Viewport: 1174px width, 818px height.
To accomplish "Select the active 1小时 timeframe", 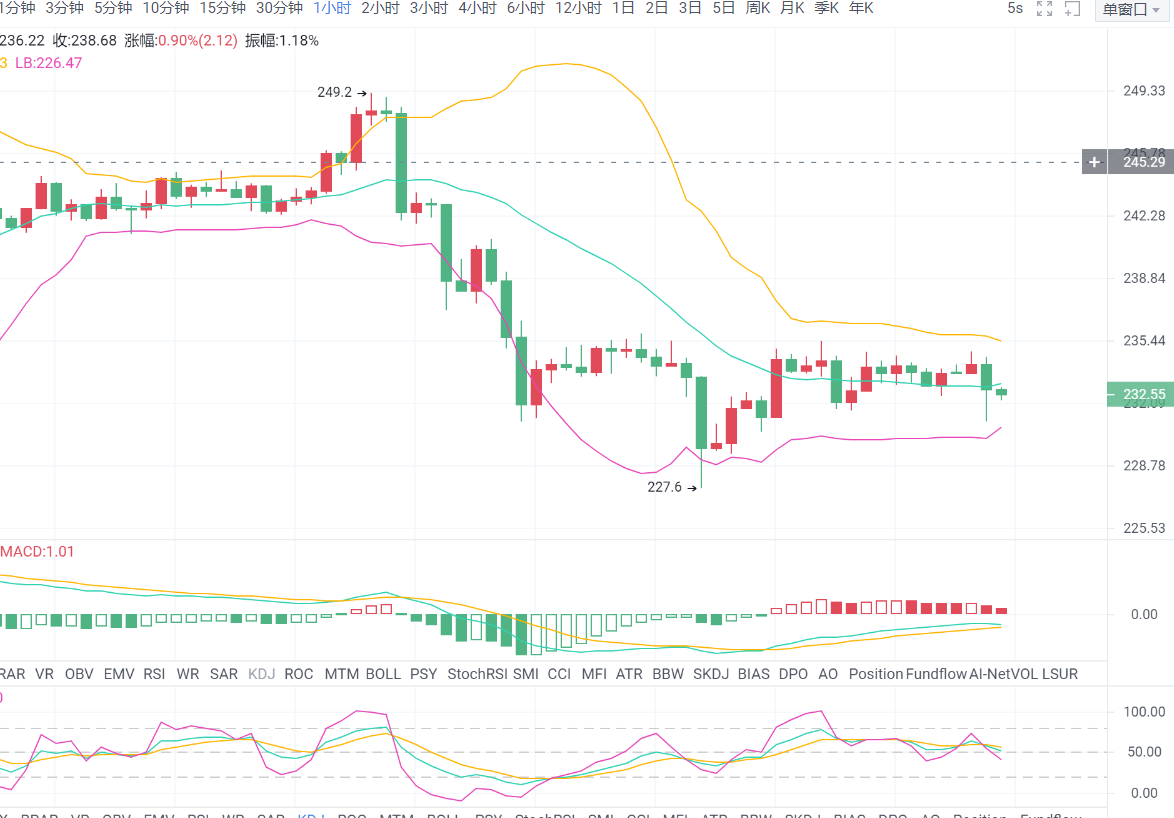I will click(x=331, y=8).
